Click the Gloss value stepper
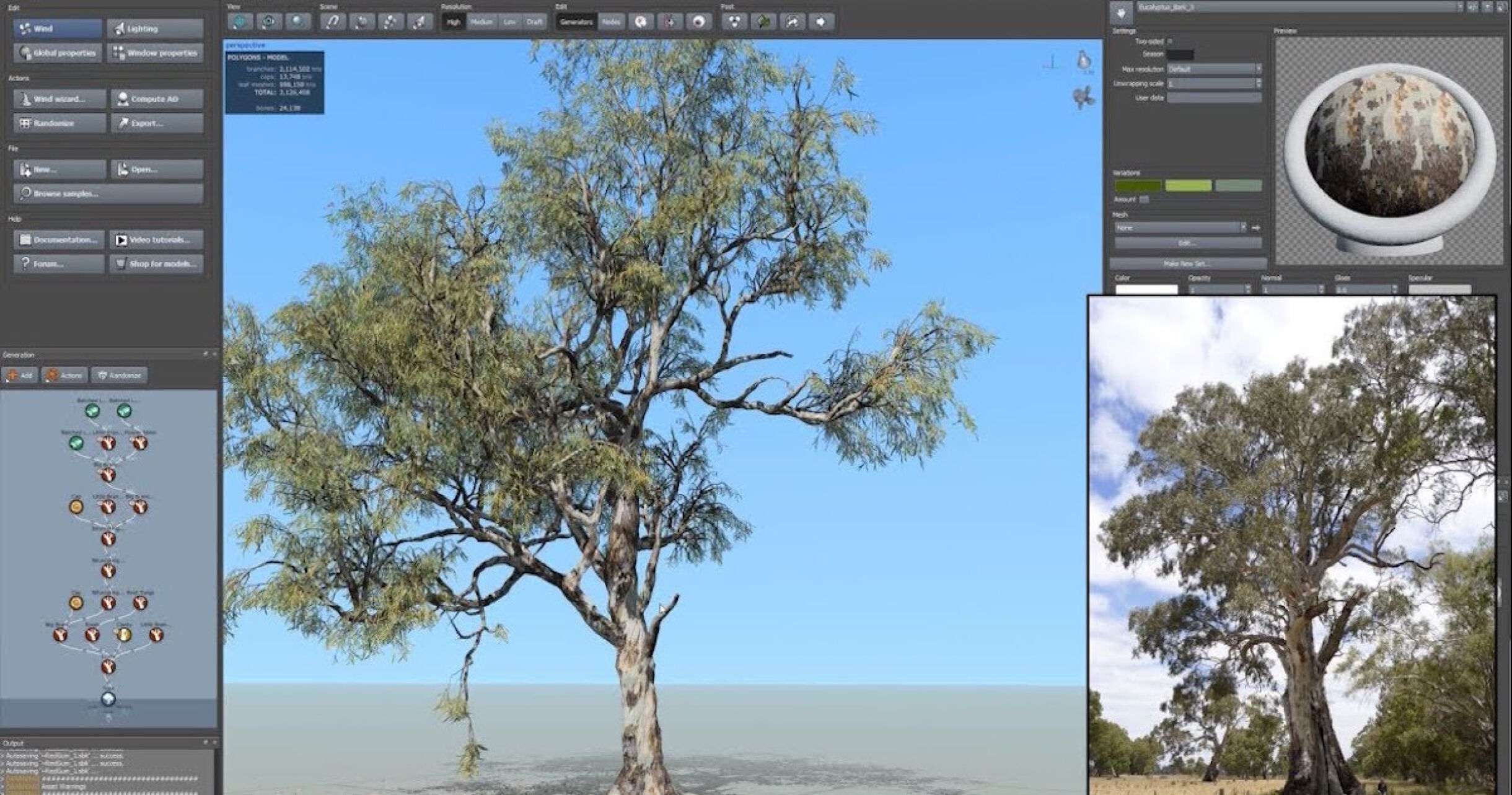The image size is (1512, 795). (x=1395, y=289)
